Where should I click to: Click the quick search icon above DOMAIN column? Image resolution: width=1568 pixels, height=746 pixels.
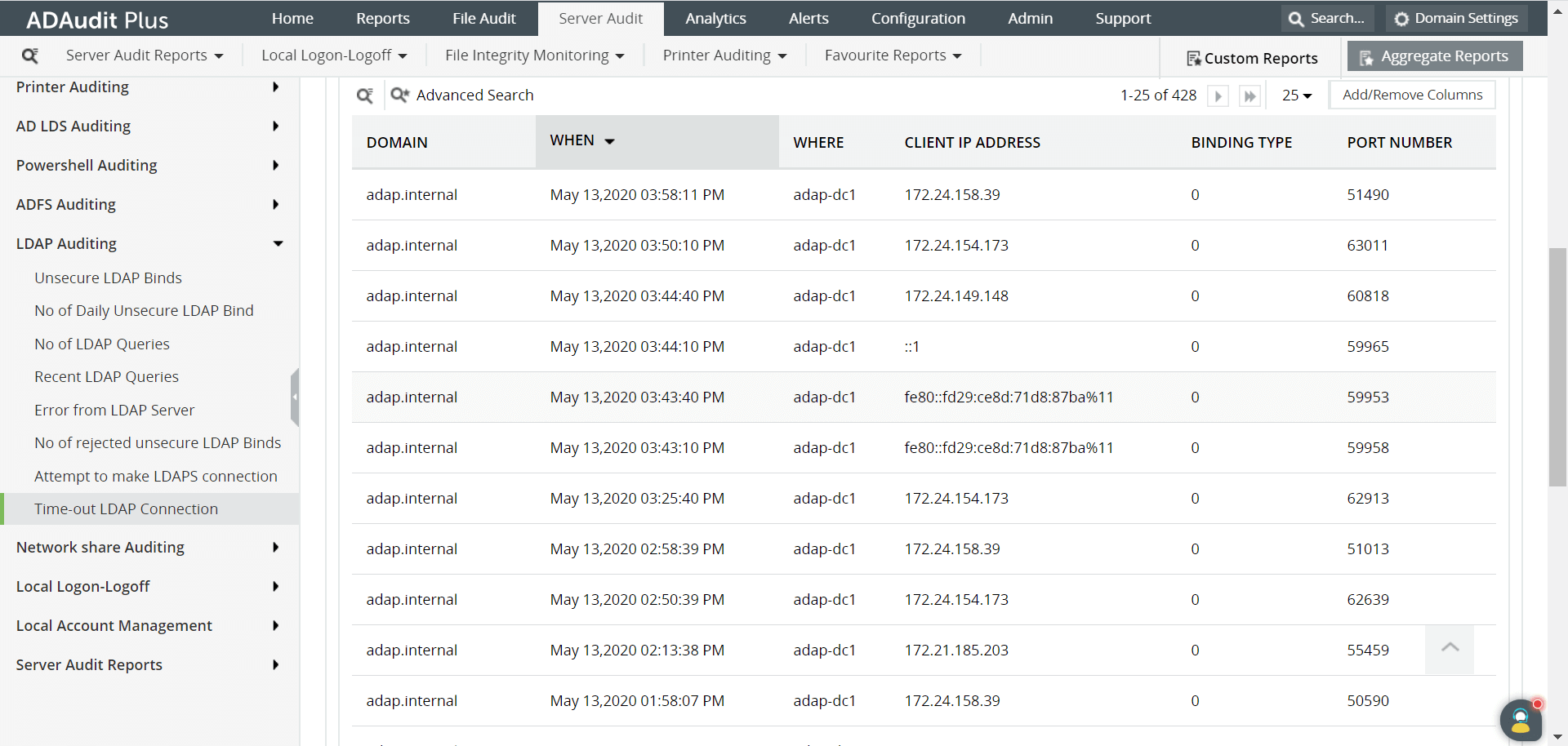tap(365, 95)
